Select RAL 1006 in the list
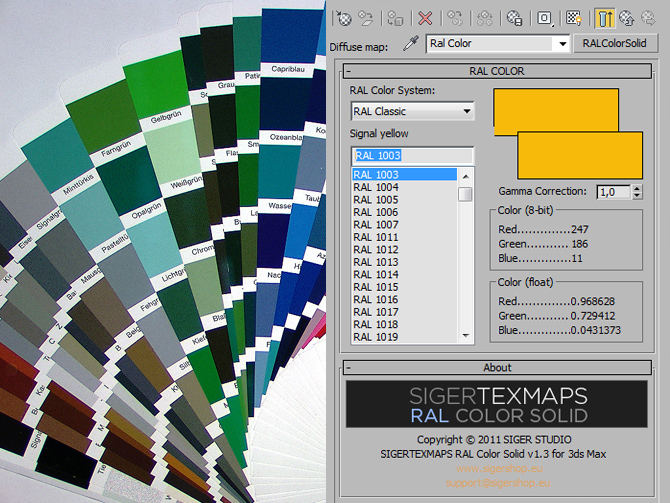The height and width of the screenshot is (503, 670). tap(404, 212)
